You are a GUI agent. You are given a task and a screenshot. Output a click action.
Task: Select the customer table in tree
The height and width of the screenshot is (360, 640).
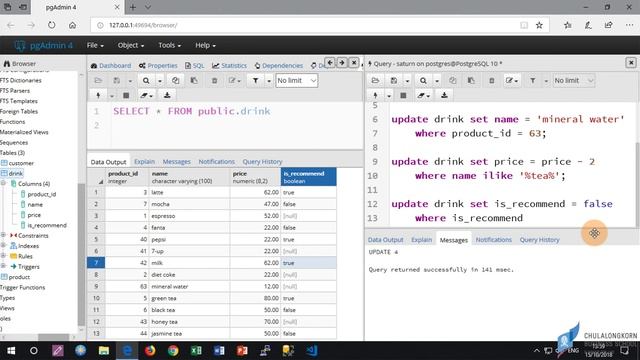(x=21, y=163)
